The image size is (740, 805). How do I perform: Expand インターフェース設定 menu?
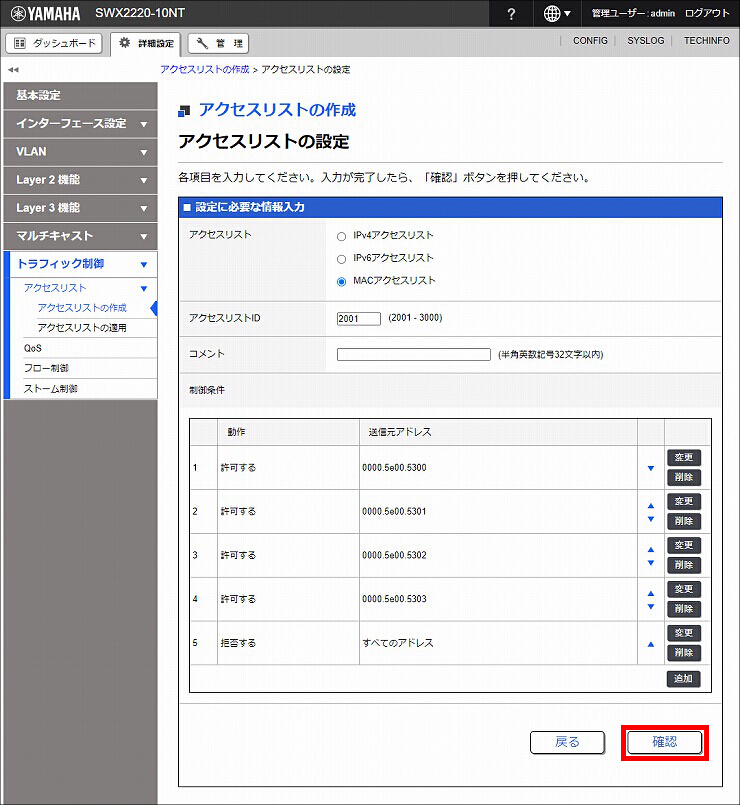click(80, 124)
